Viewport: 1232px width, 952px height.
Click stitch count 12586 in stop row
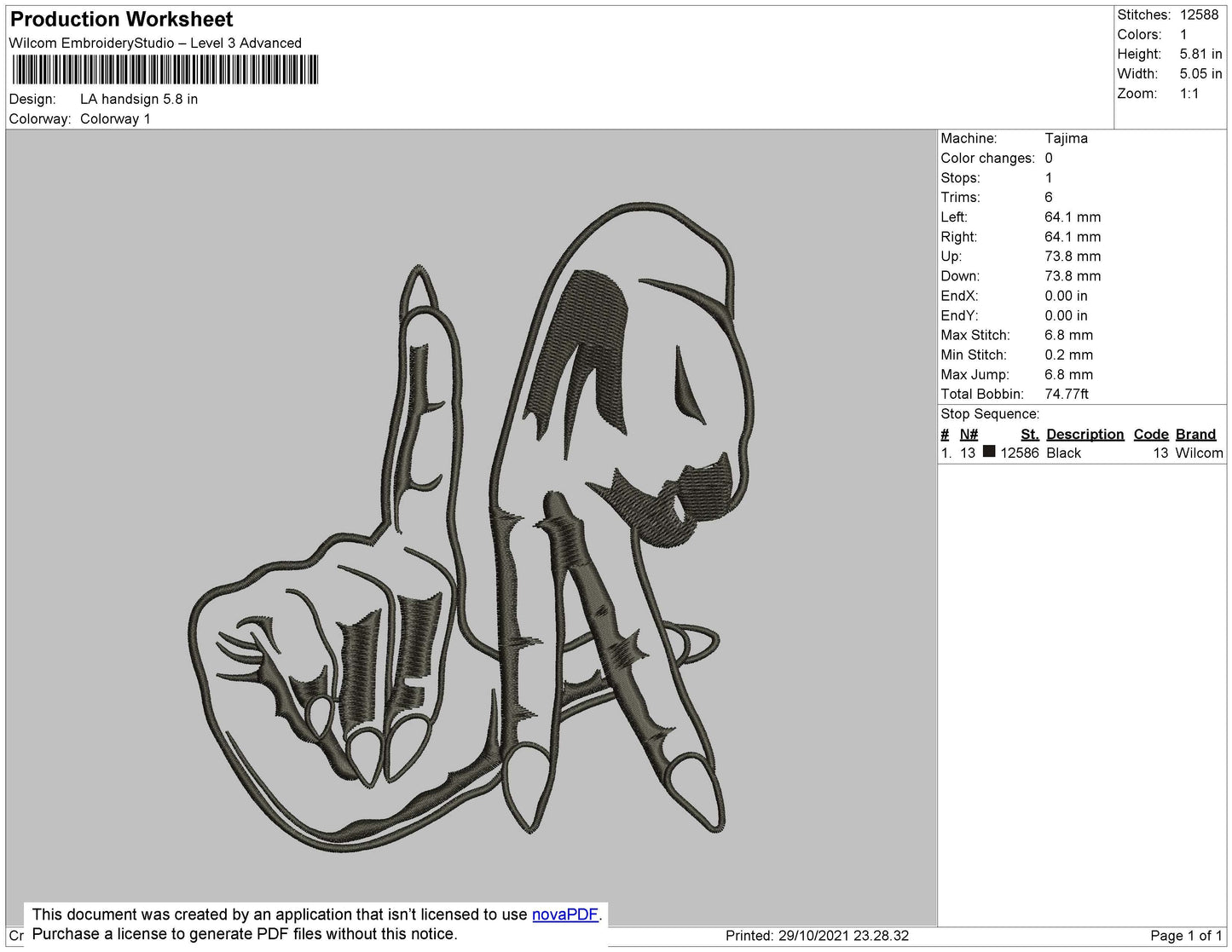pyautogui.click(x=1019, y=453)
